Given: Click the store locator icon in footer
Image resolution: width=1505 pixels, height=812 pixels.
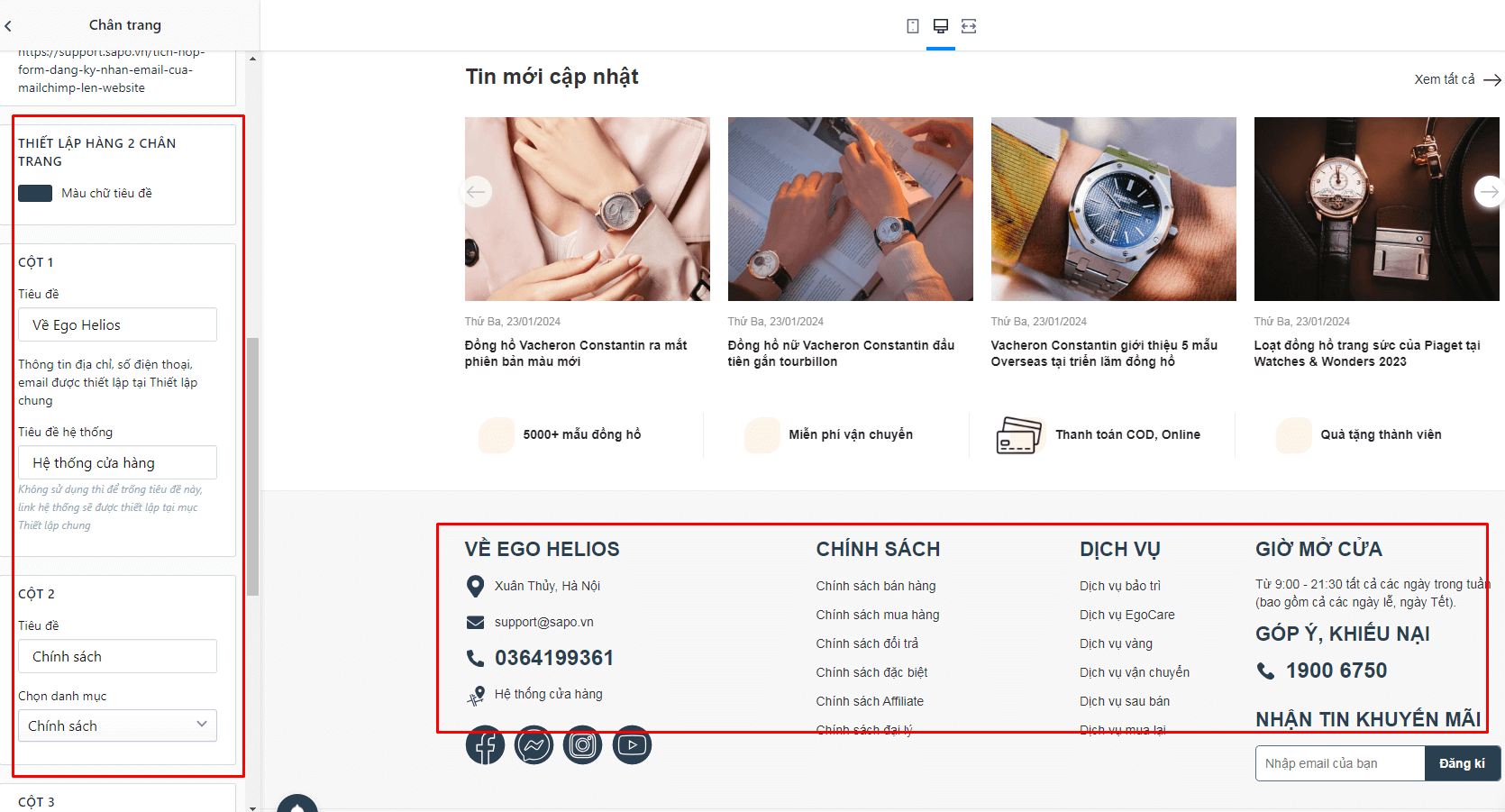Looking at the screenshot, I should (475, 695).
